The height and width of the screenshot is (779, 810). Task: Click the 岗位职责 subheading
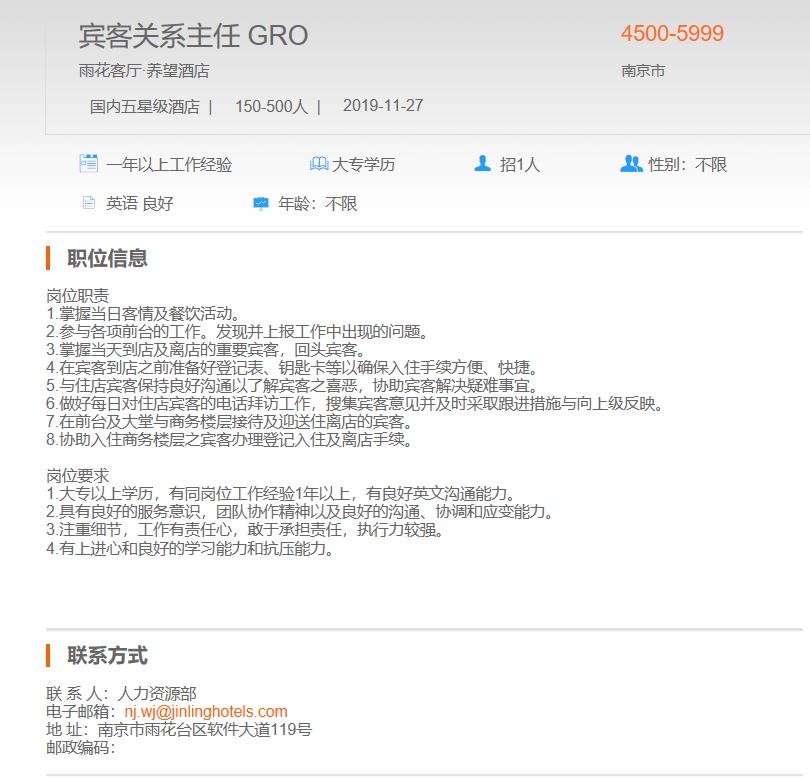point(78,296)
